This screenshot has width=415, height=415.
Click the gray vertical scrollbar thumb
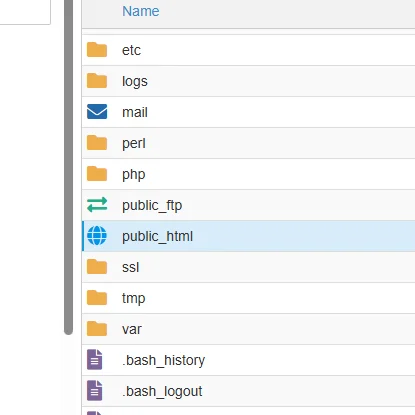point(68,167)
